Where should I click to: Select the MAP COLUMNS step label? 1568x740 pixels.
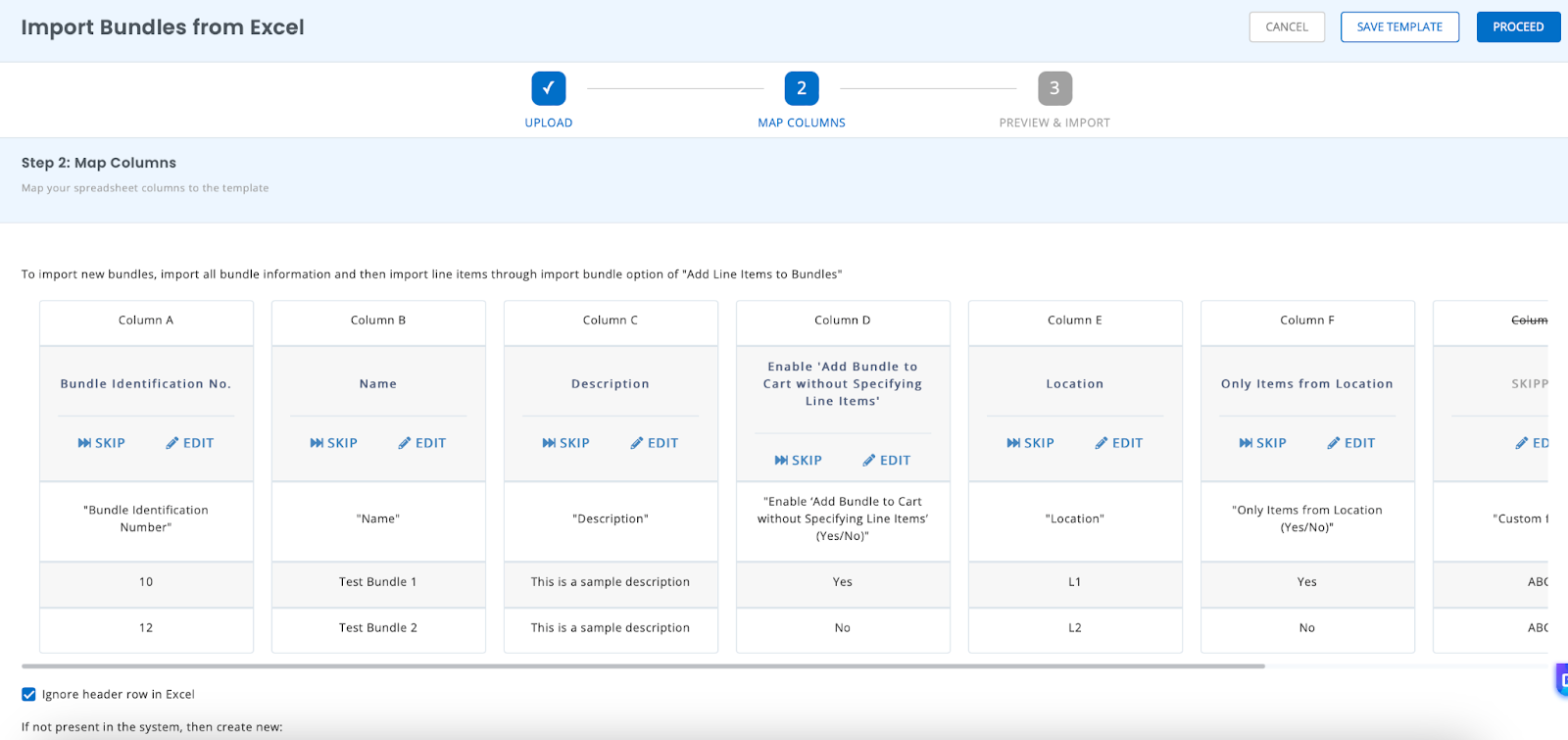pos(802,123)
